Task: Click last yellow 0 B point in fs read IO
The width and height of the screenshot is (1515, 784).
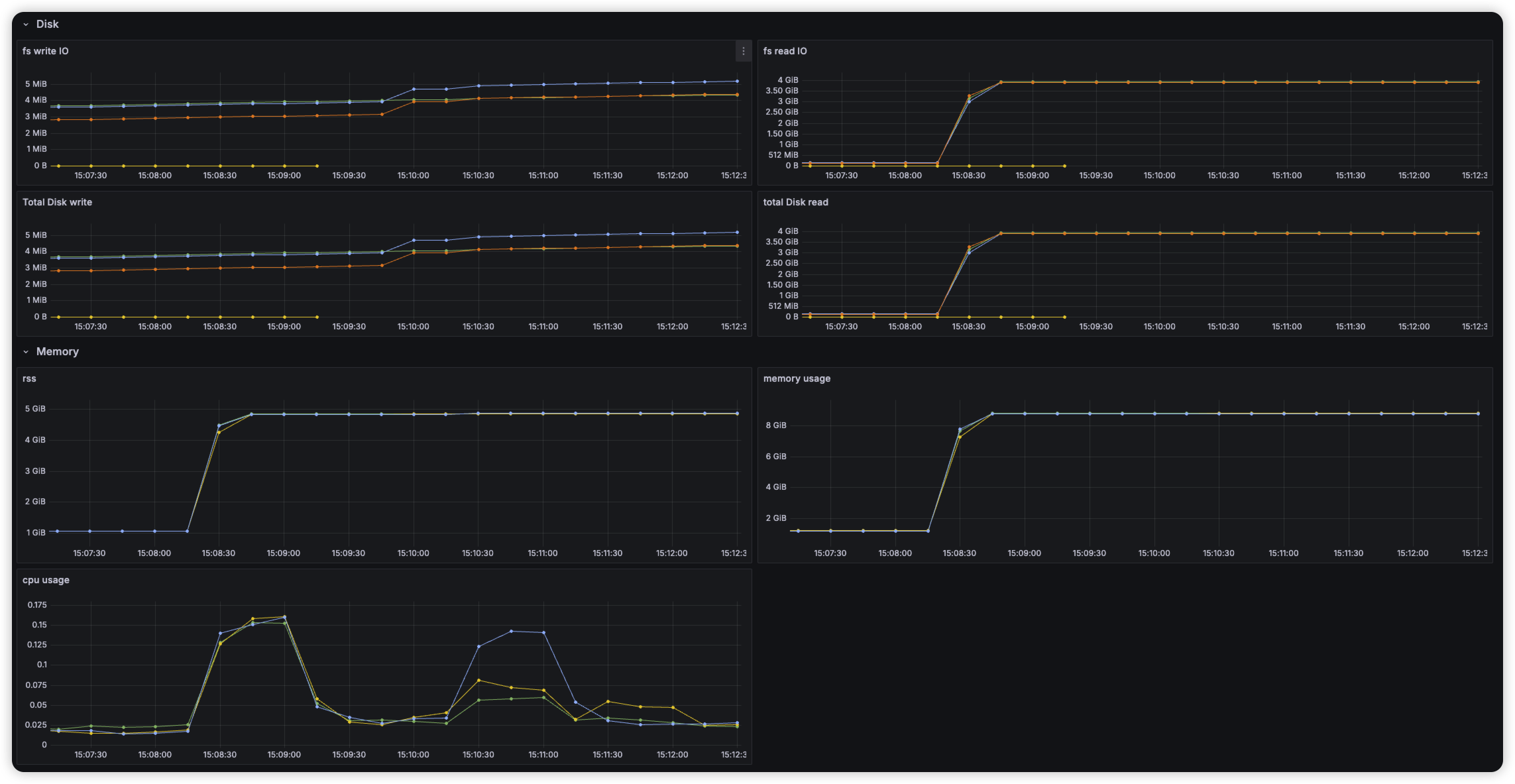Action: click(1064, 166)
